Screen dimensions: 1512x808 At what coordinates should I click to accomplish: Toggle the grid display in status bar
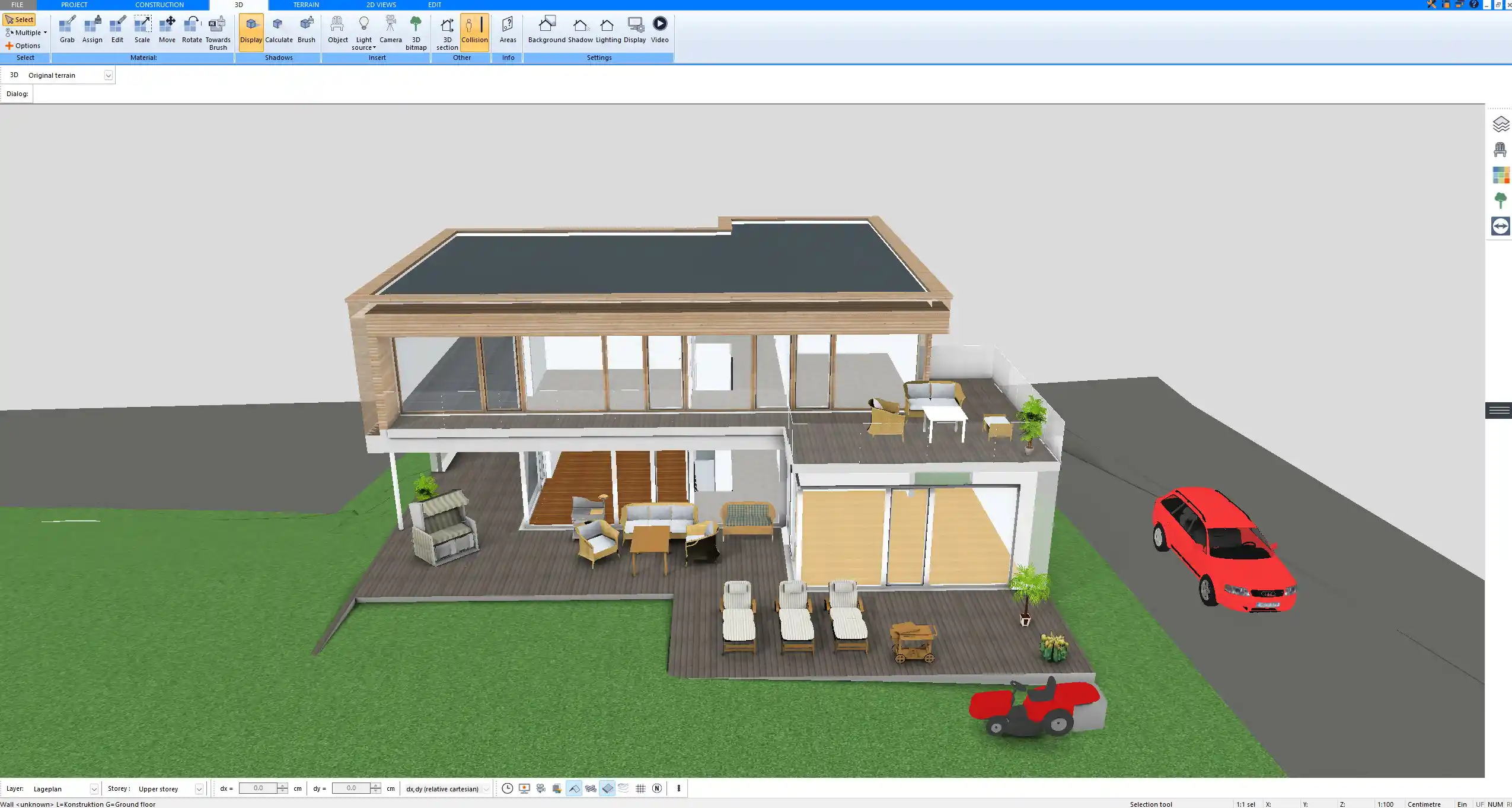point(640,788)
